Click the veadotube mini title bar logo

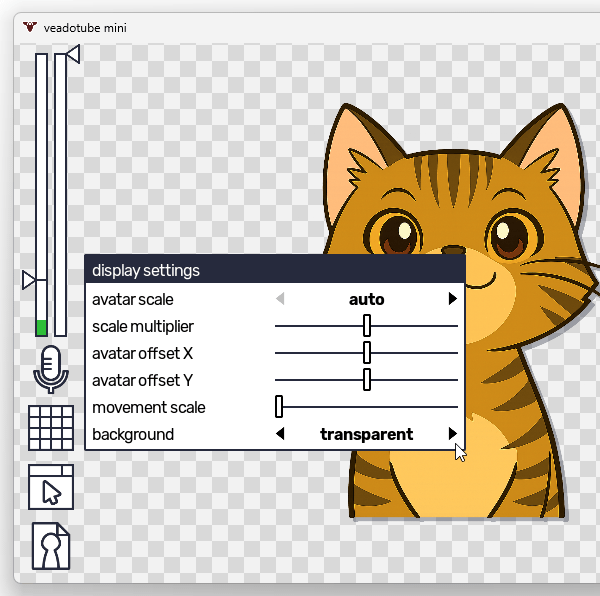[x=30, y=27]
